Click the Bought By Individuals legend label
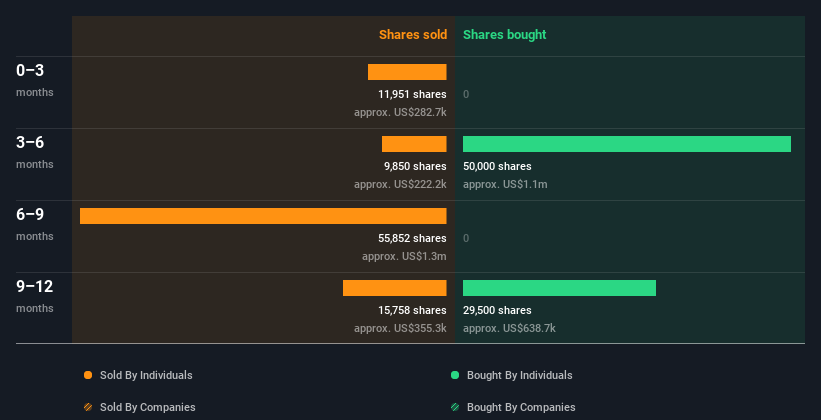Image resolution: width=821 pixels, height=420 pixels. [519, 375]
